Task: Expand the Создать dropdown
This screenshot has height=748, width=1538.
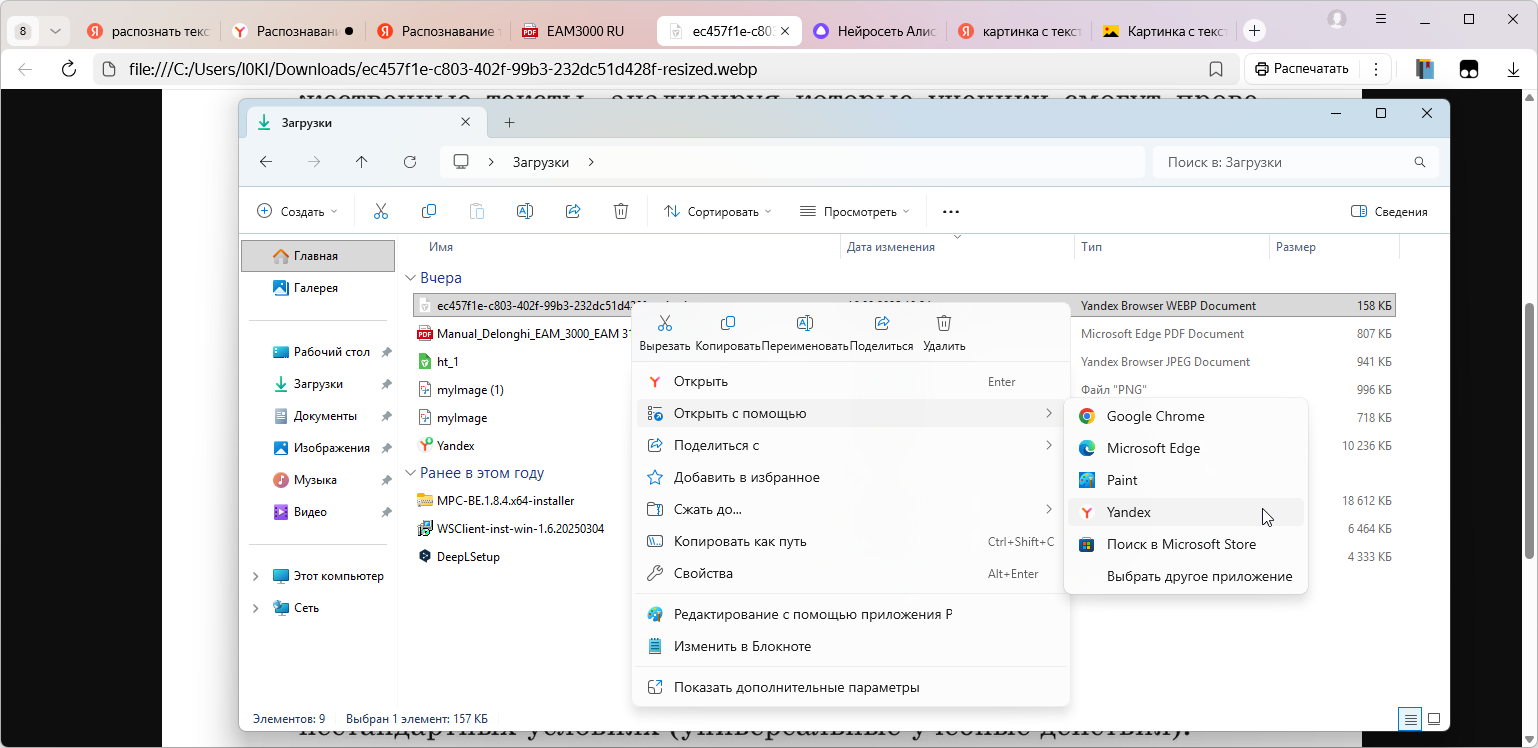Action: (x=296, y=211)
